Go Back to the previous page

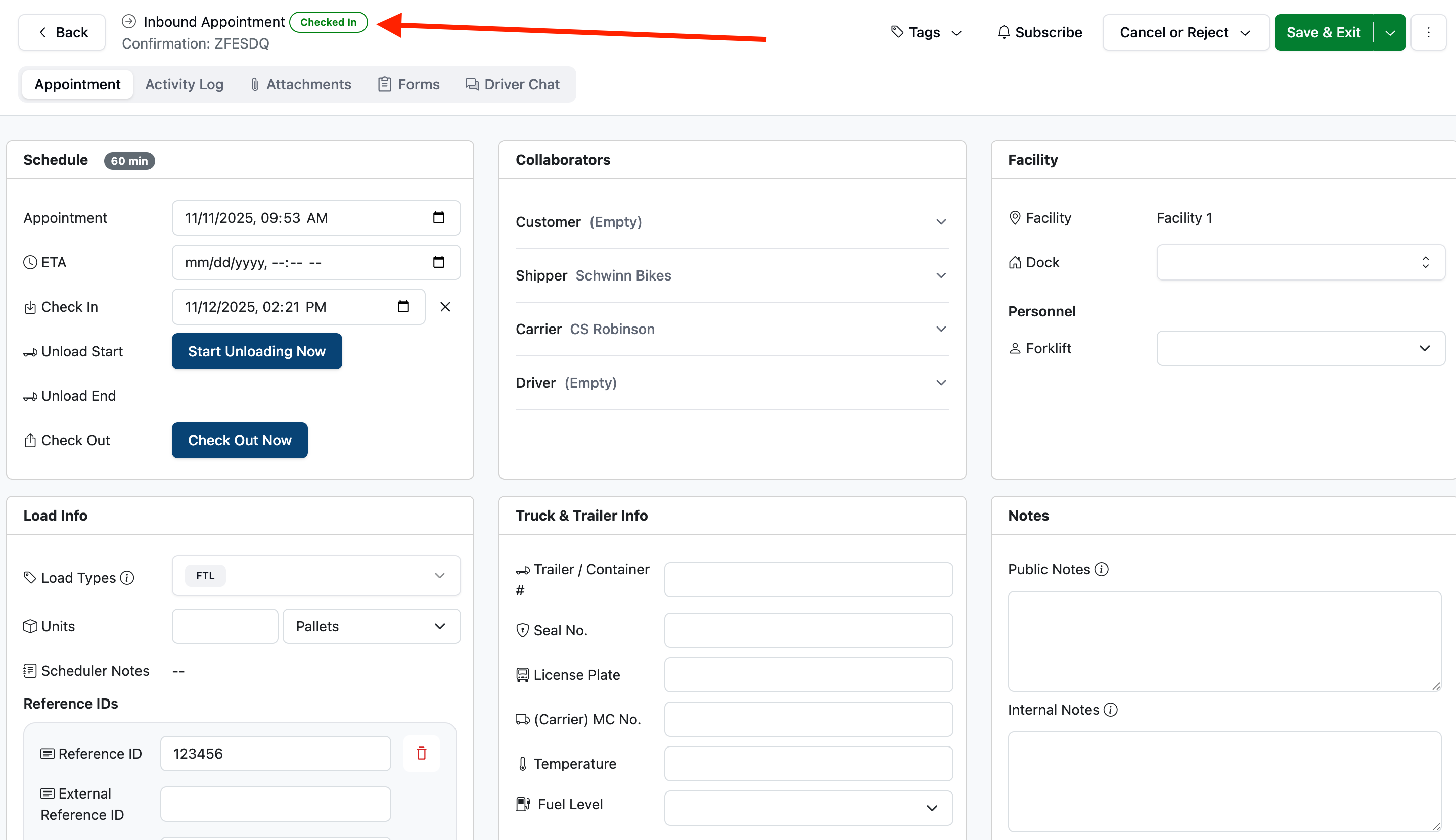point(62,32)
